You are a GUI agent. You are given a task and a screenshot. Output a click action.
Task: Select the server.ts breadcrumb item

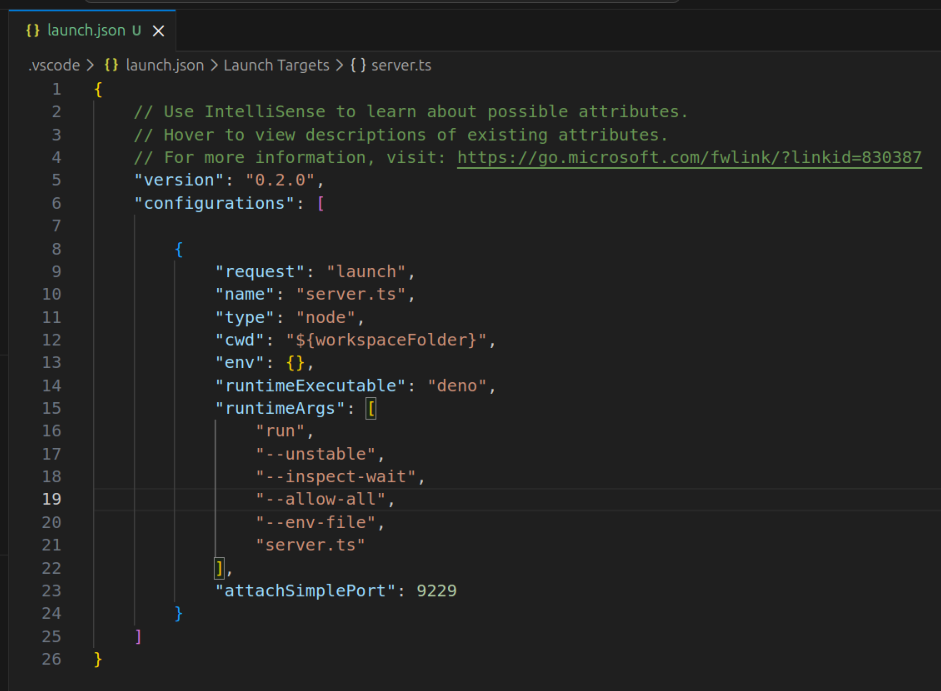click(401, 65)
